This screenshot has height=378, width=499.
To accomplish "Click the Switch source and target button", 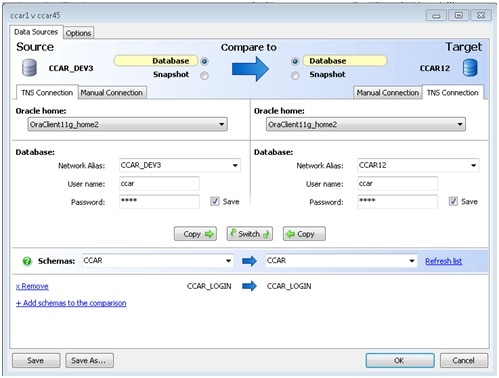I will (x=250, y=234).
